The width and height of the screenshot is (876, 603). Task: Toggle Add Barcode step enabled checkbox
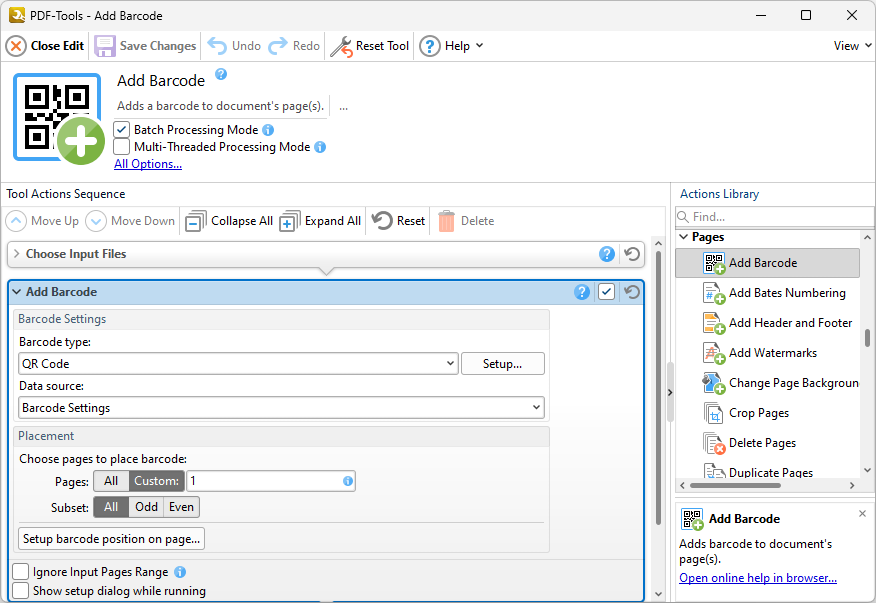point(607,292)
